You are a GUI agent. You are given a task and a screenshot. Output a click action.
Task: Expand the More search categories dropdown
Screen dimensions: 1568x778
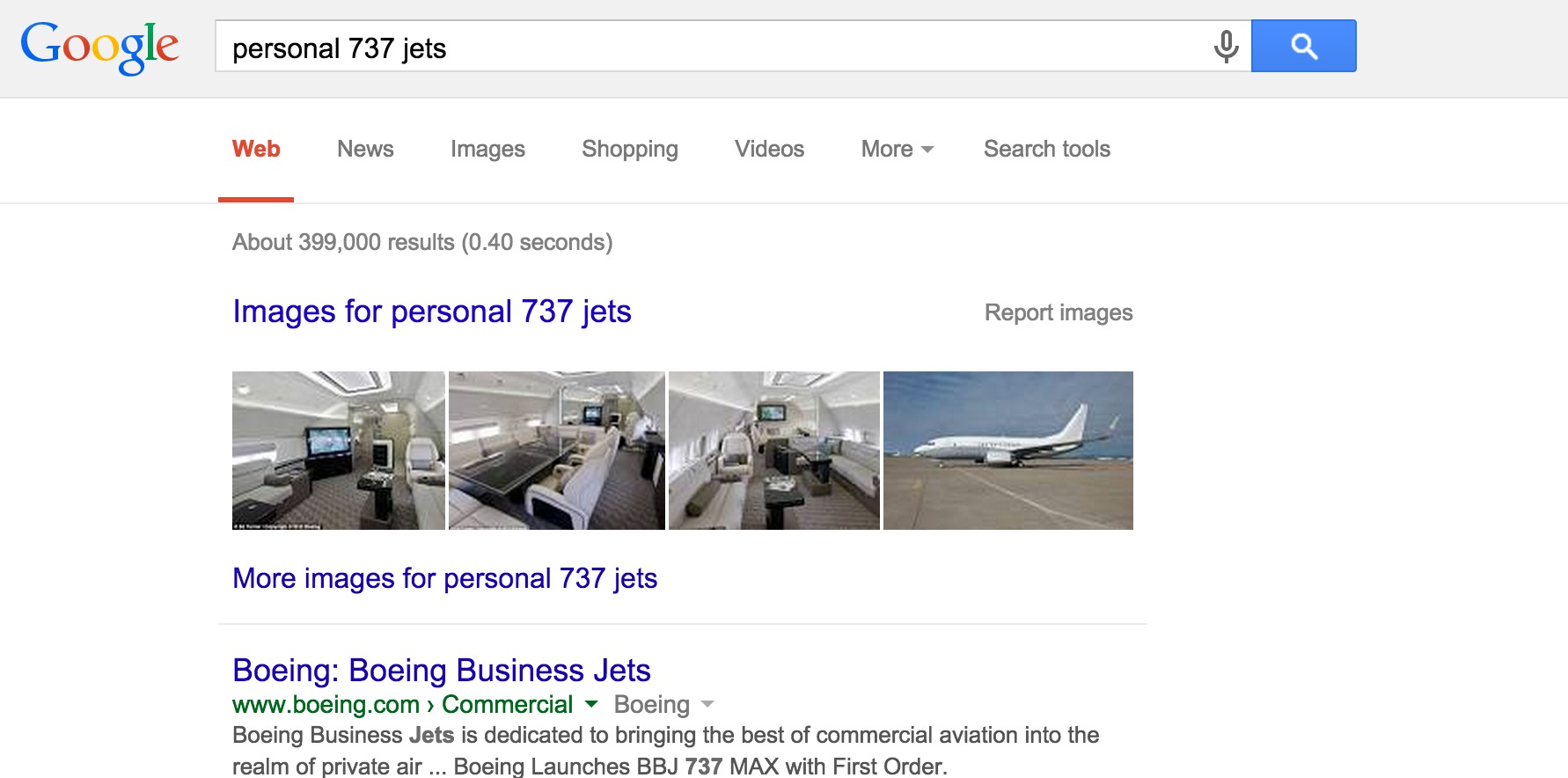click(x=897, y=149)
